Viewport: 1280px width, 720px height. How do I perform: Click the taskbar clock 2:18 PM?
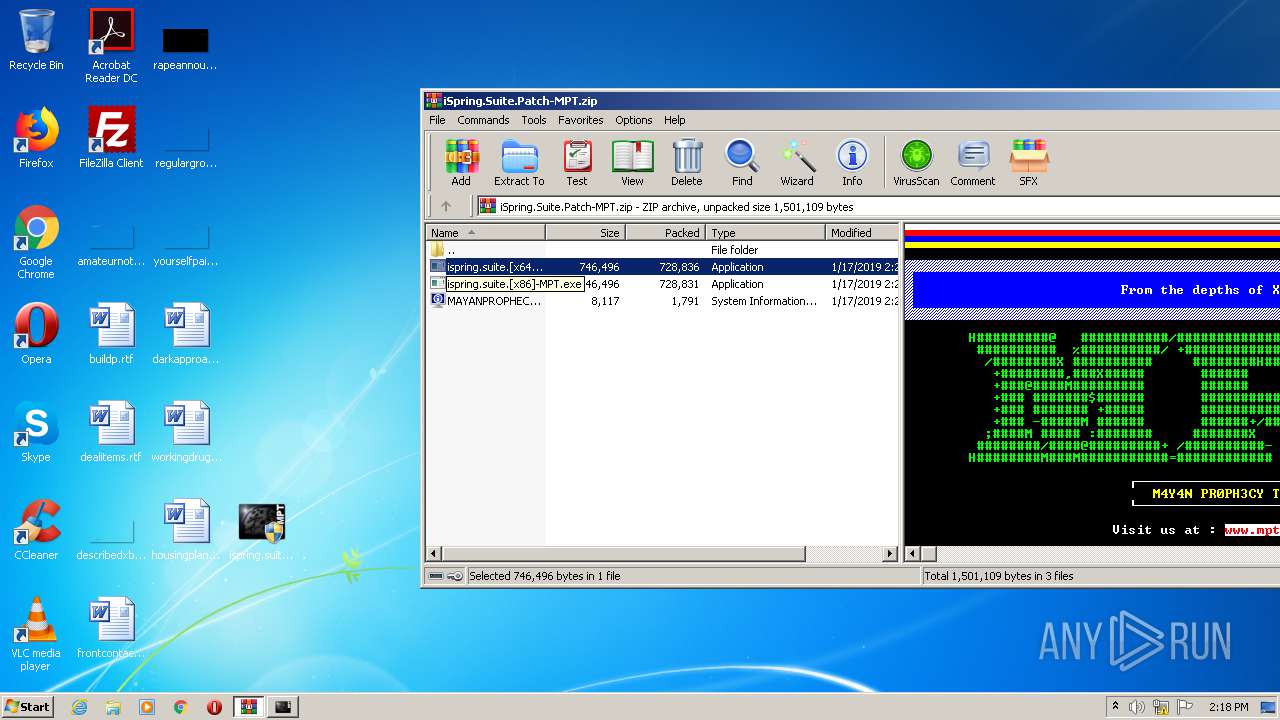tap(1228, 707)
